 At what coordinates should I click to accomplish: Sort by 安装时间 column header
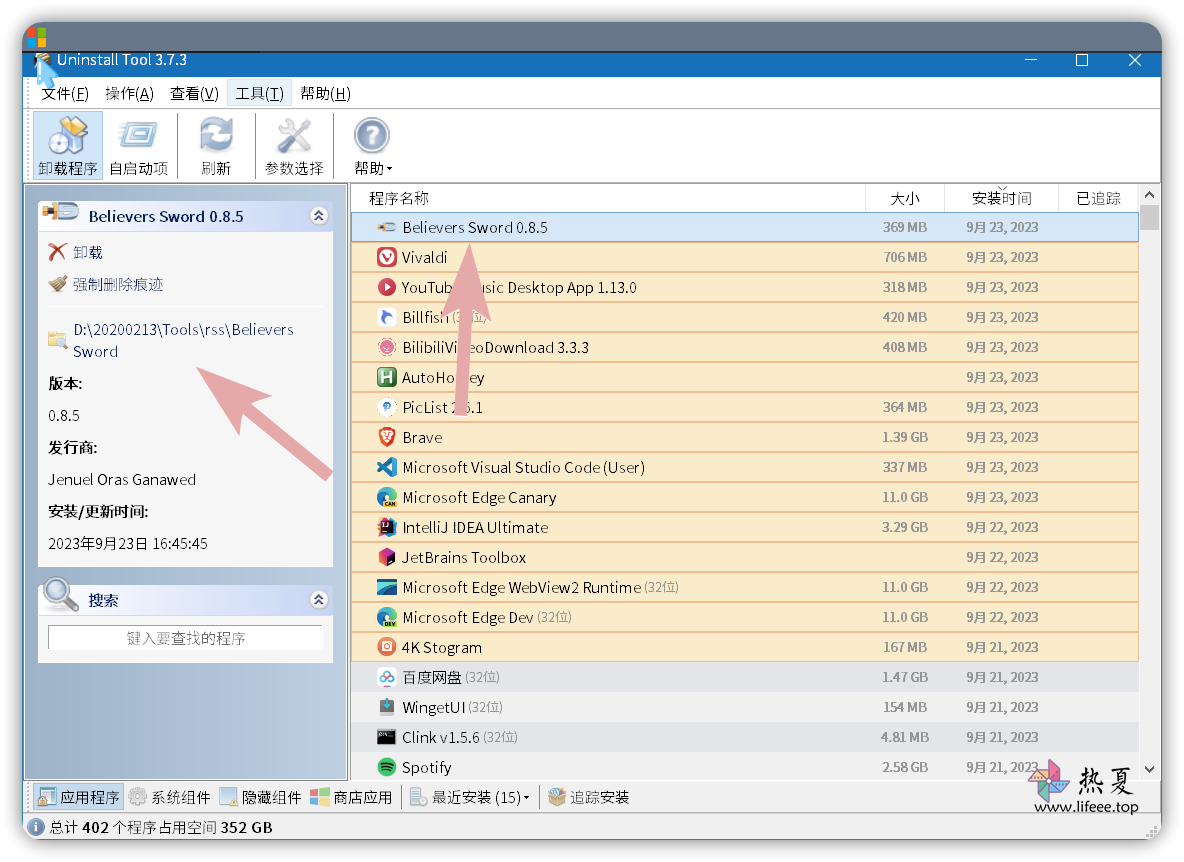point(1001,199)
